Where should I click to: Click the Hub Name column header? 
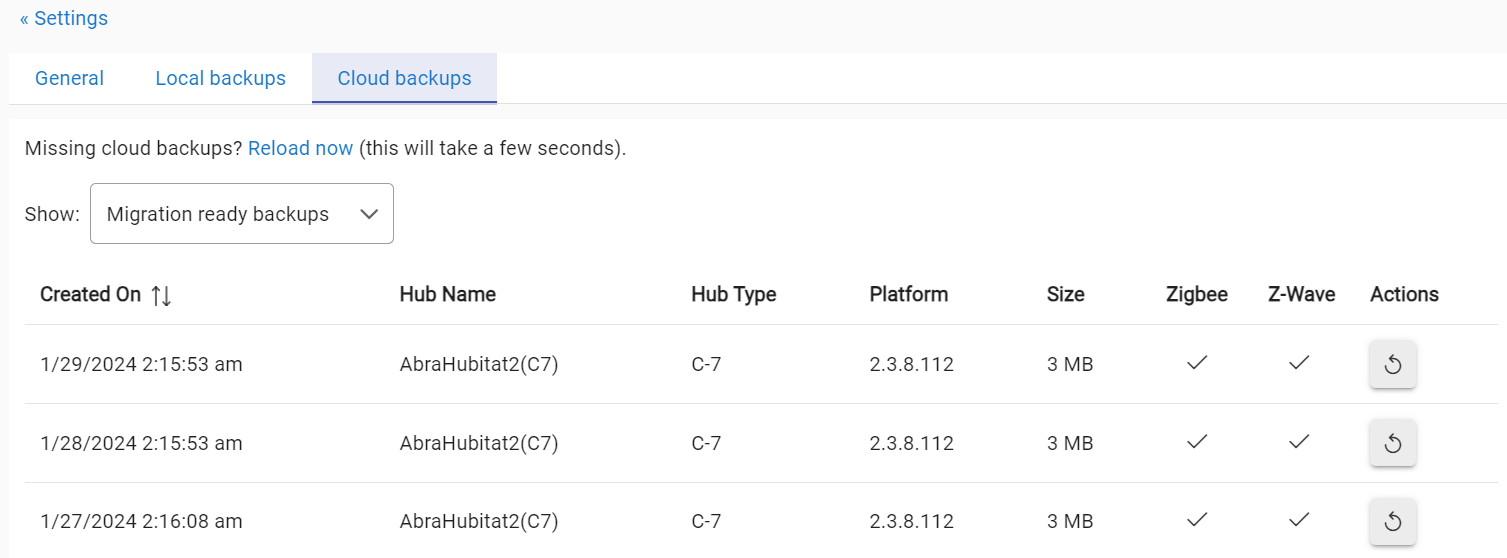(x=447, y=294)
